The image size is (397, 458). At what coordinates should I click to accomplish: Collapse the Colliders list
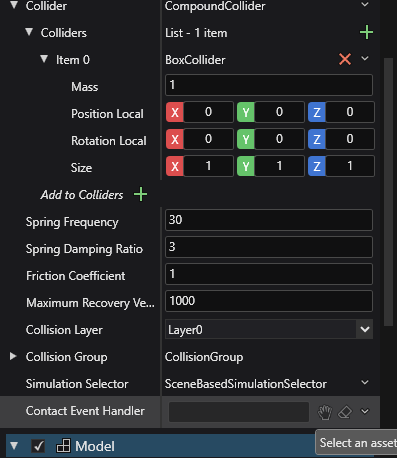coord(29,32)
